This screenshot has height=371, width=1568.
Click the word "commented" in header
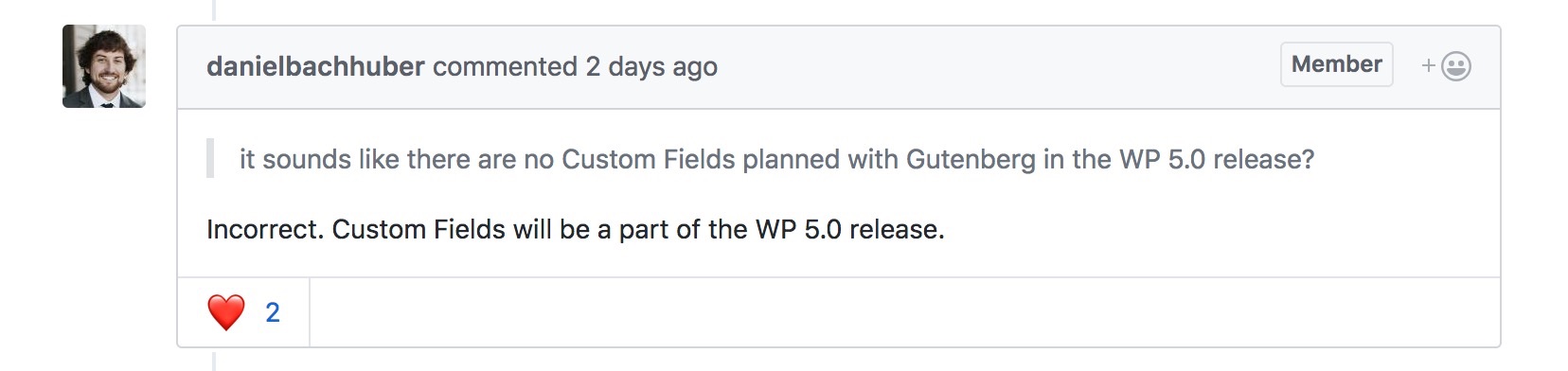[505, 66]
